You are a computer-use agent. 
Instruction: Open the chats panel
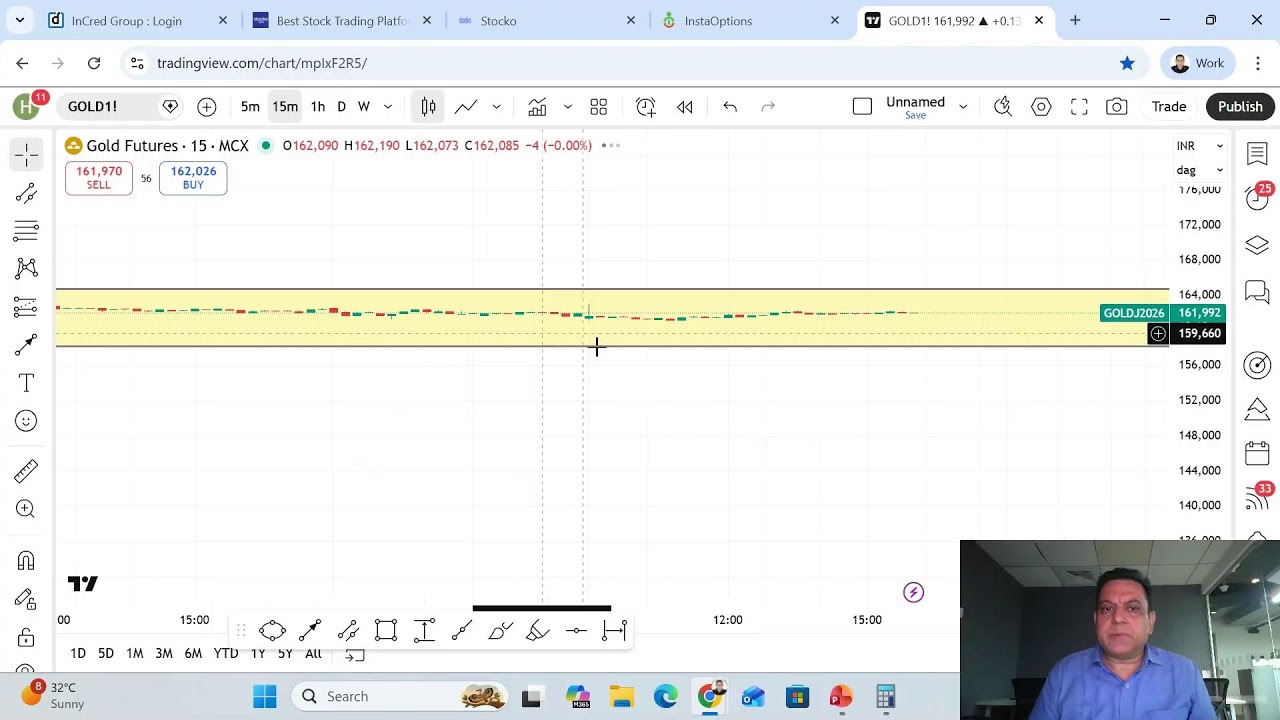click(x=1257, y=292)
